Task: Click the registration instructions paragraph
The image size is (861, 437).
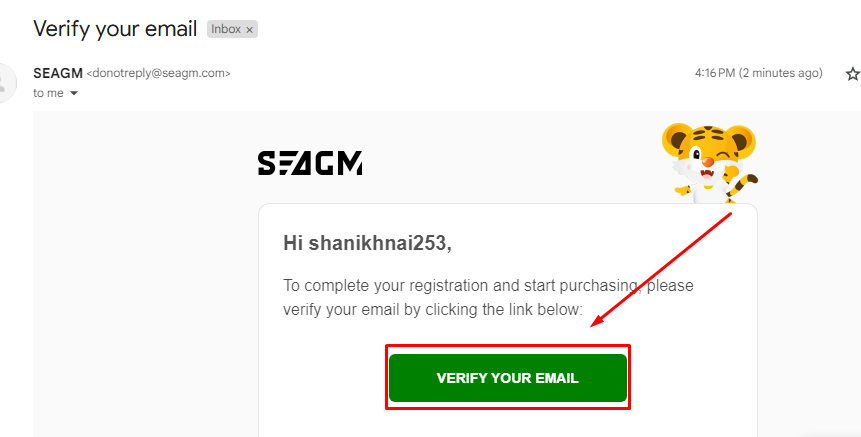Action: pyautogui.click(x=488, y=298)
